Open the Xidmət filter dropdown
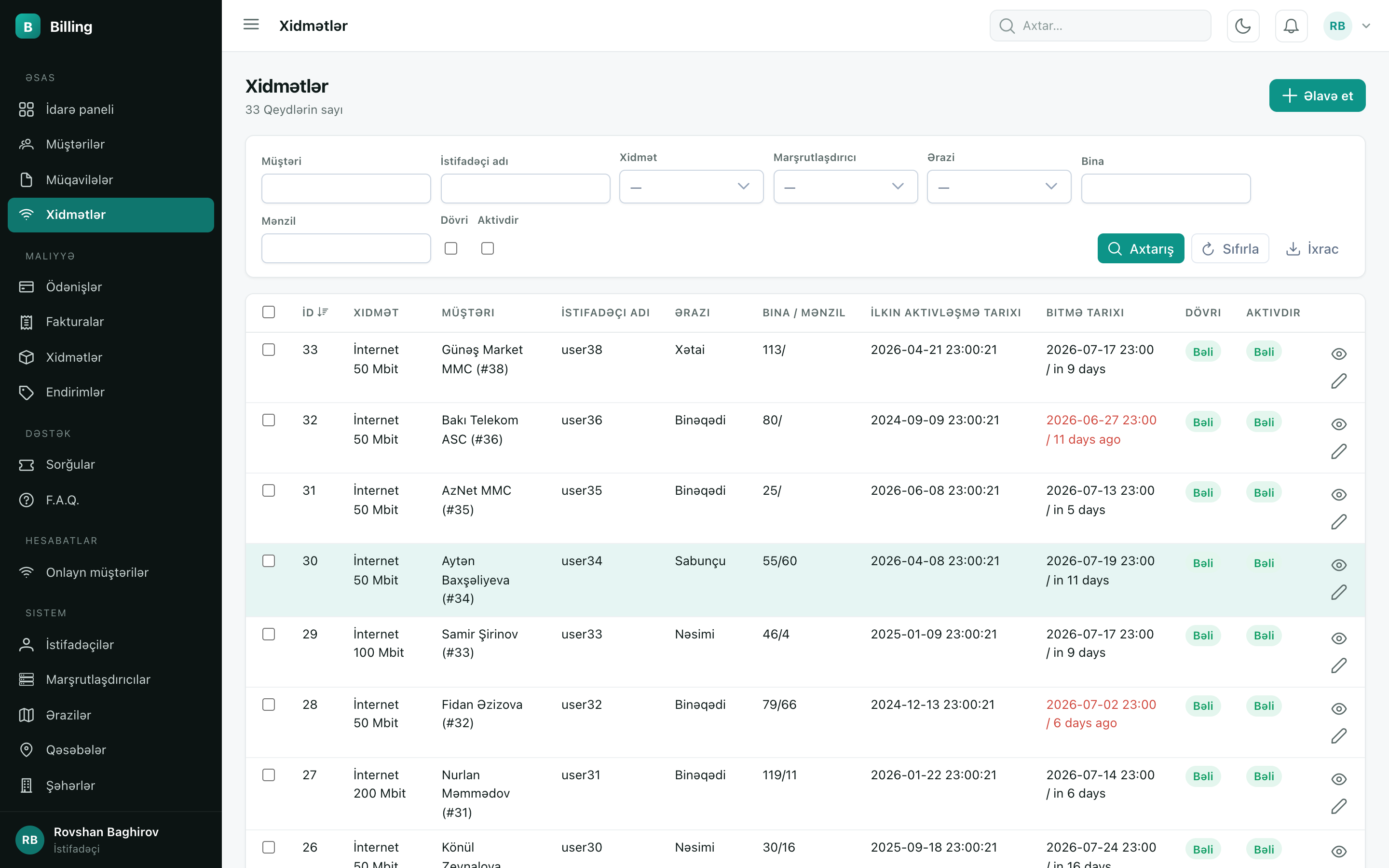This screenshot has width=1389, height=868. click(x=691, y=187)
